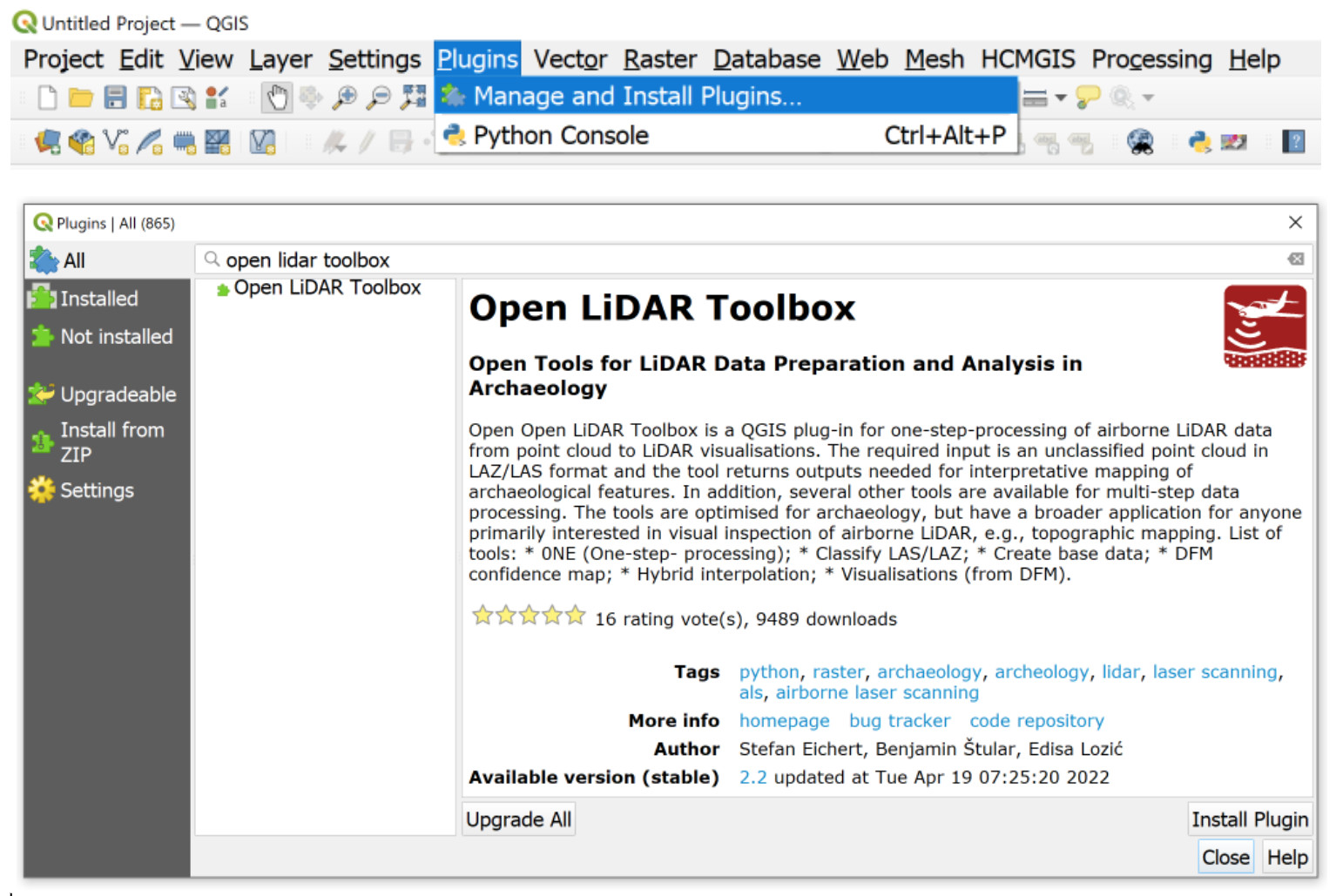The width and height of the screenshot is (1336, 896).
Task: Click New Temporary Scratch Layer icon
Action: 184,142
